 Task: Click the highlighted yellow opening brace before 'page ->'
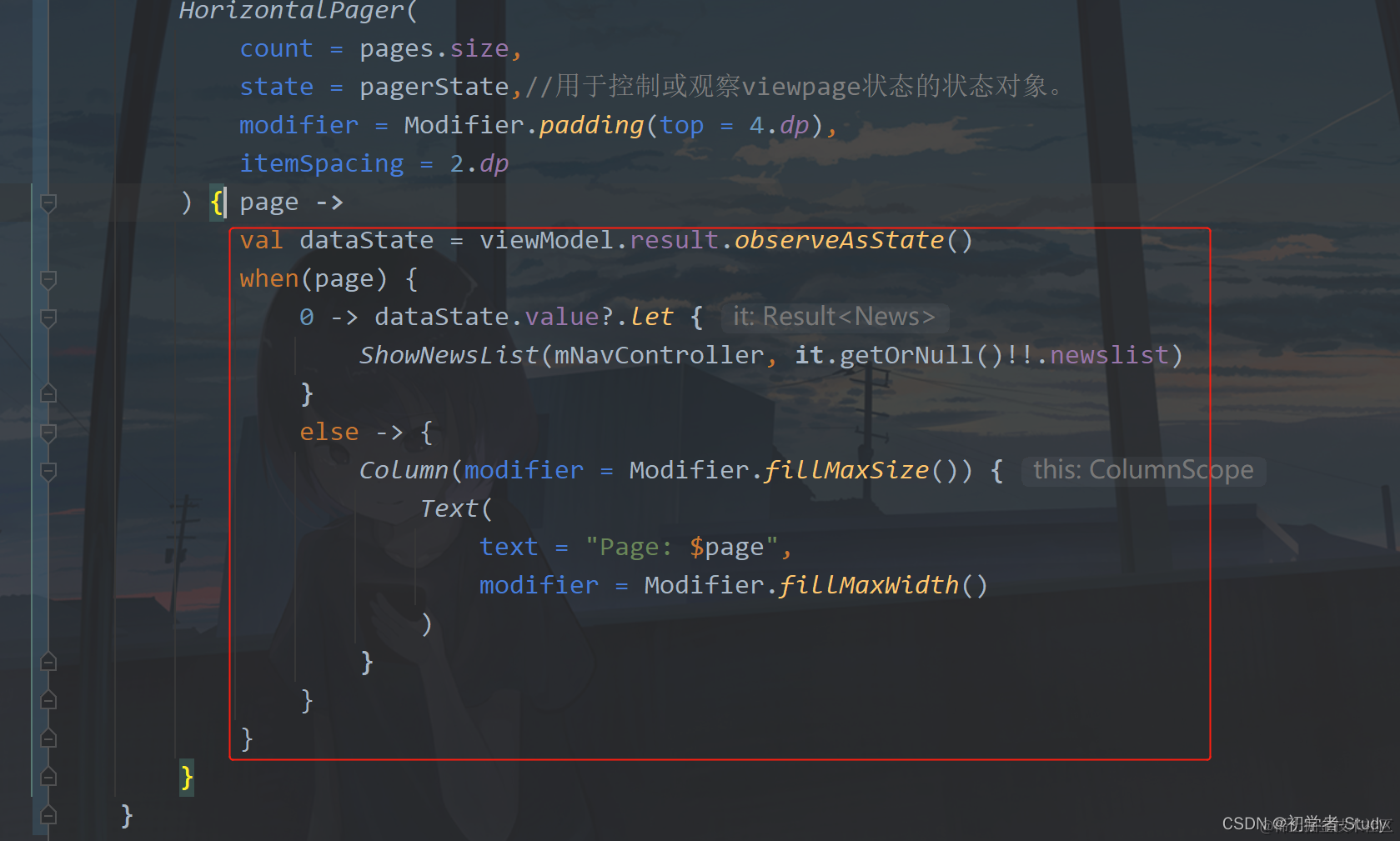point(217,203)
